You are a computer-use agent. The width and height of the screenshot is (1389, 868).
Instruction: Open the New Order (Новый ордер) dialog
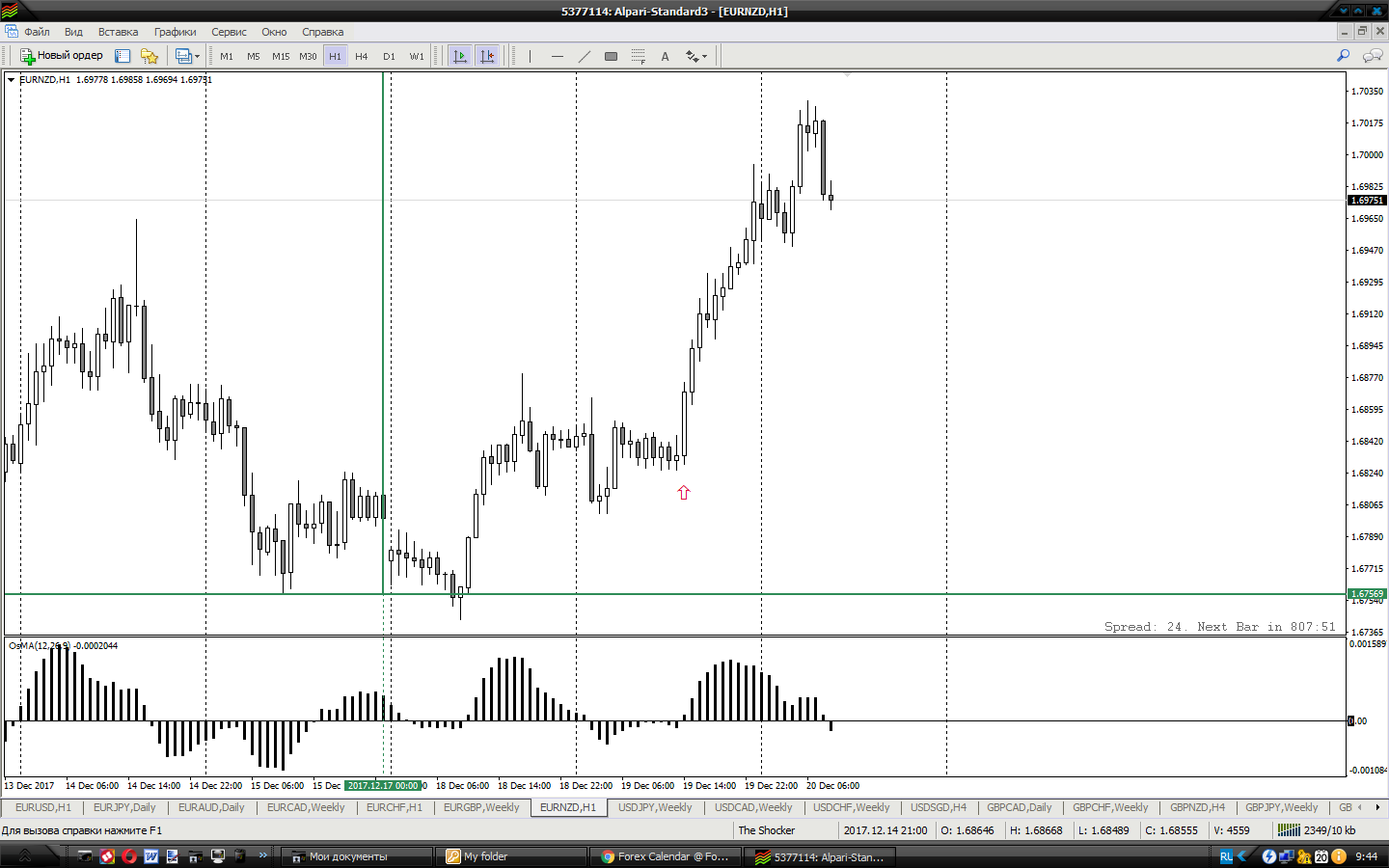tap(61, 56)
